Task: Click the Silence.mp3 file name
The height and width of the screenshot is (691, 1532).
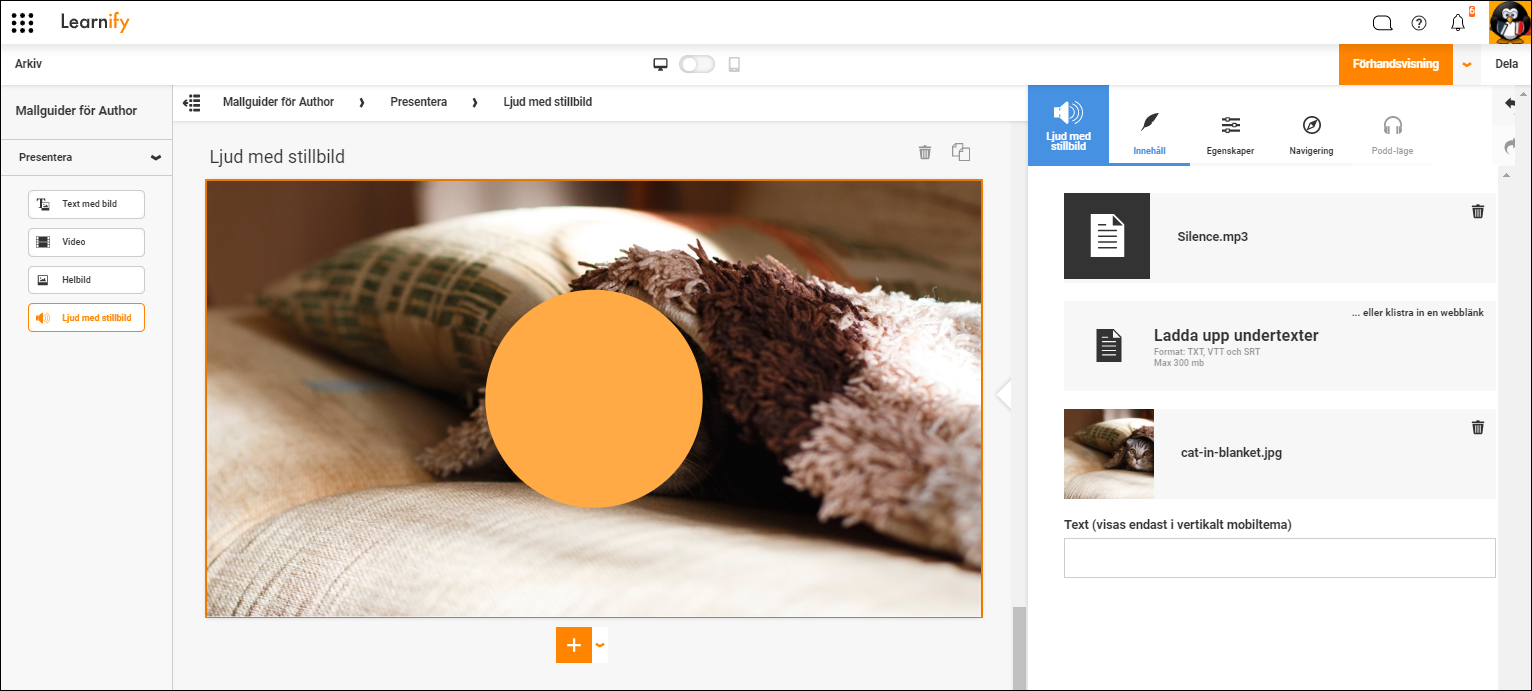Action: point(1213,237)
